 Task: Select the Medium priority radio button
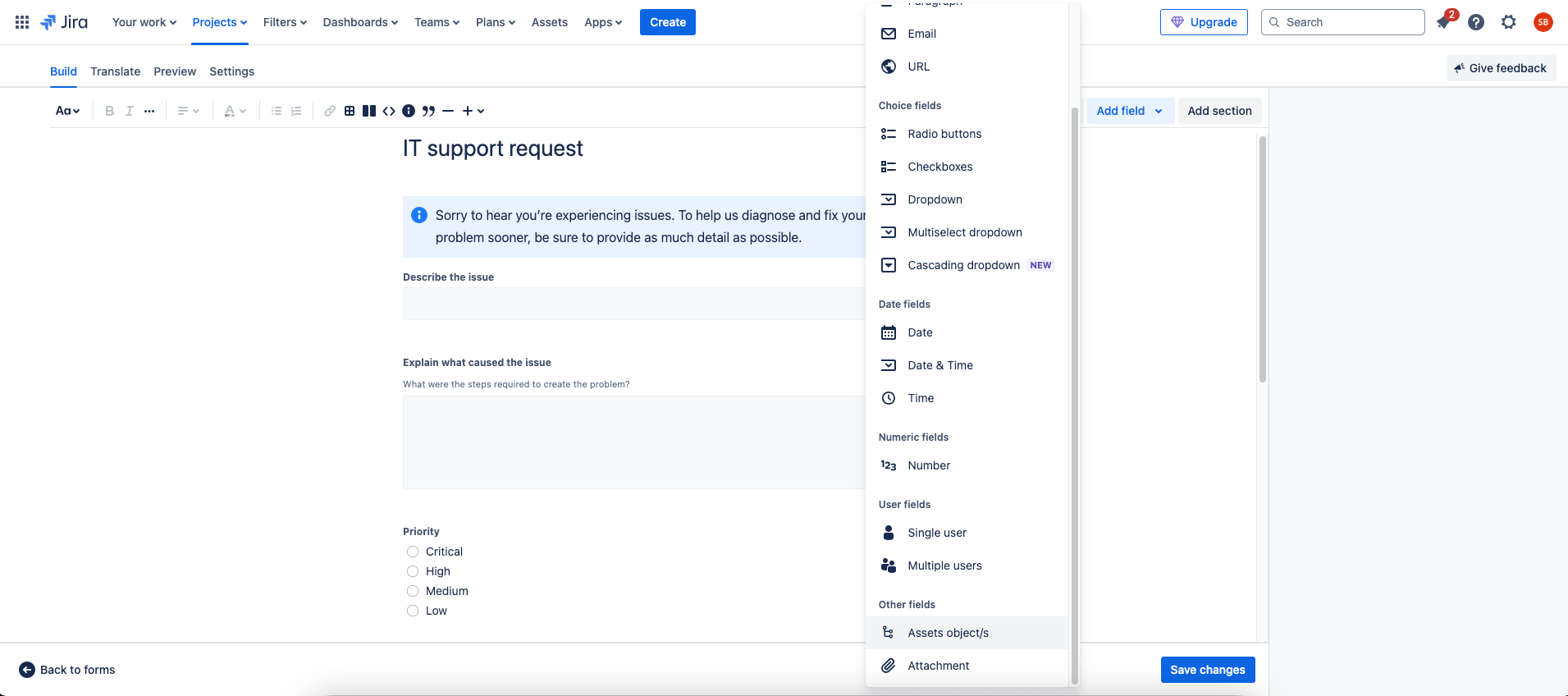(x=413, y=591)
